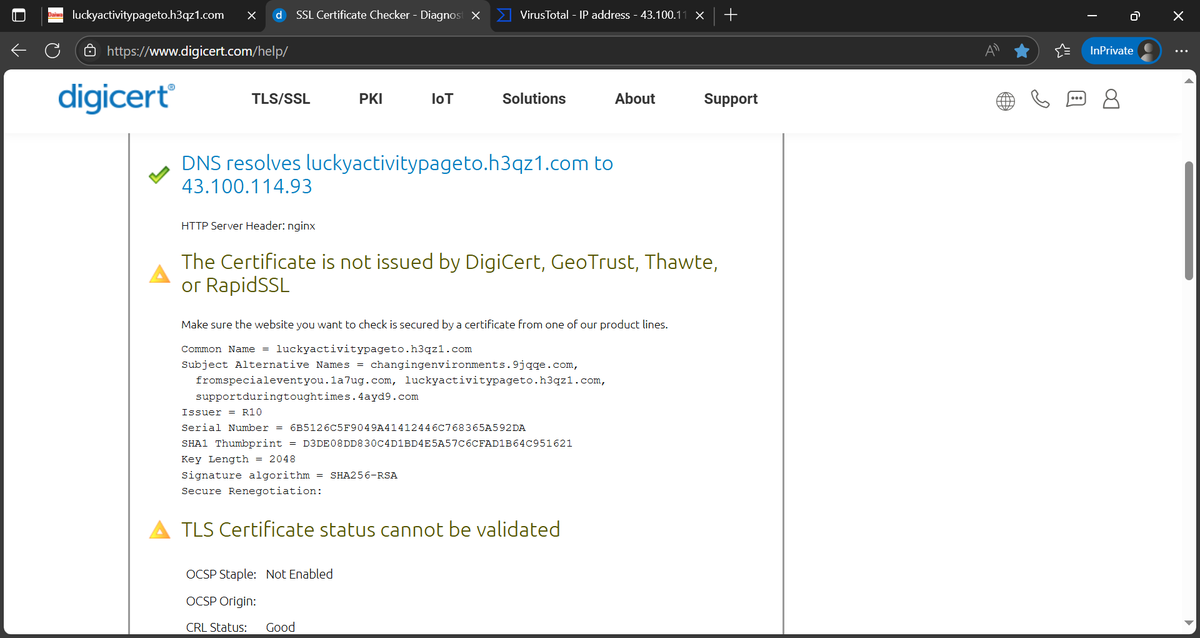Click OCSP Staple Not Enabled row
The image size is (1200, 638).
click(260, 574)
